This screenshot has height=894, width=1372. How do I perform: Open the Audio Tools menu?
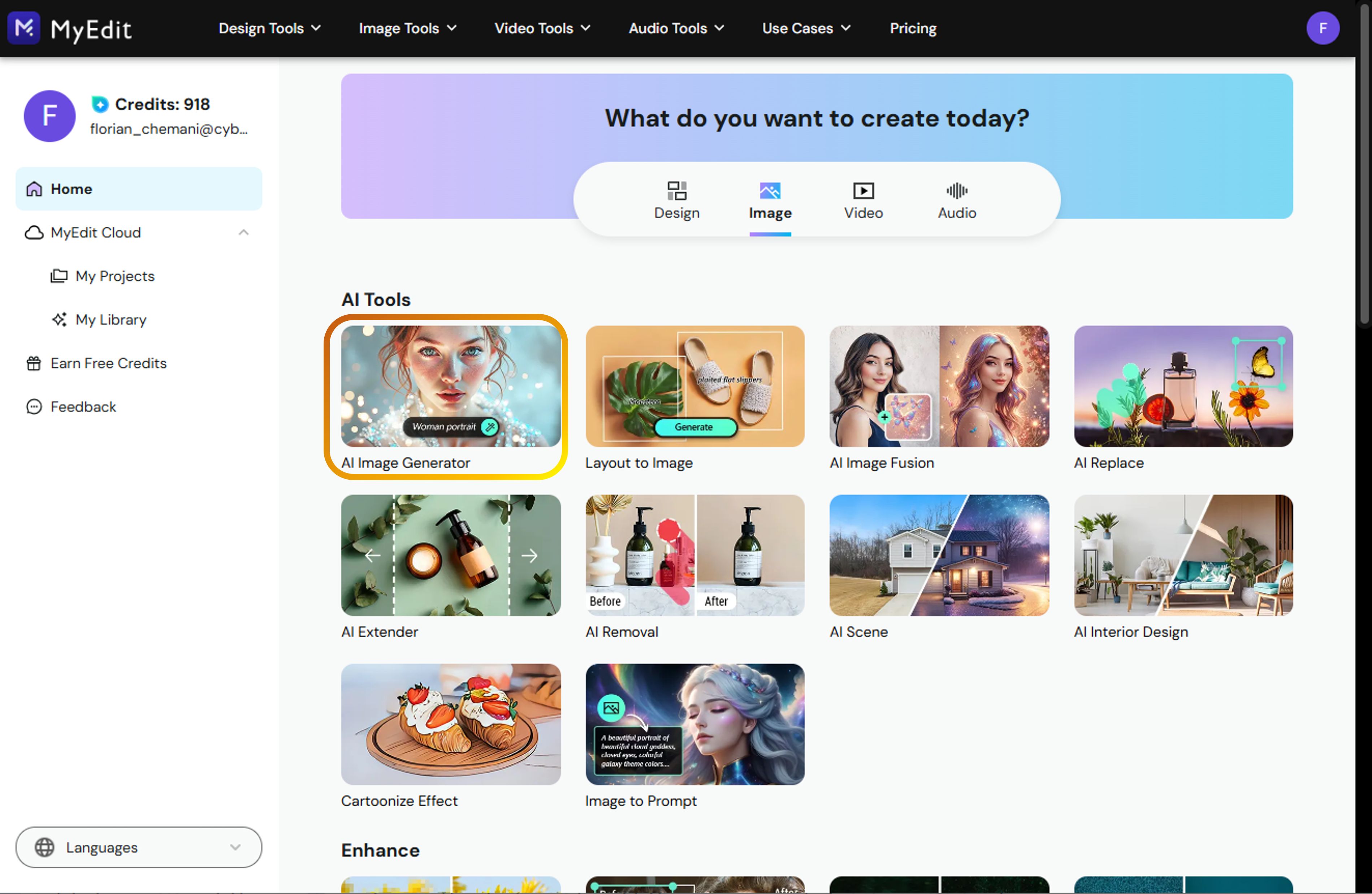point(676,28)
